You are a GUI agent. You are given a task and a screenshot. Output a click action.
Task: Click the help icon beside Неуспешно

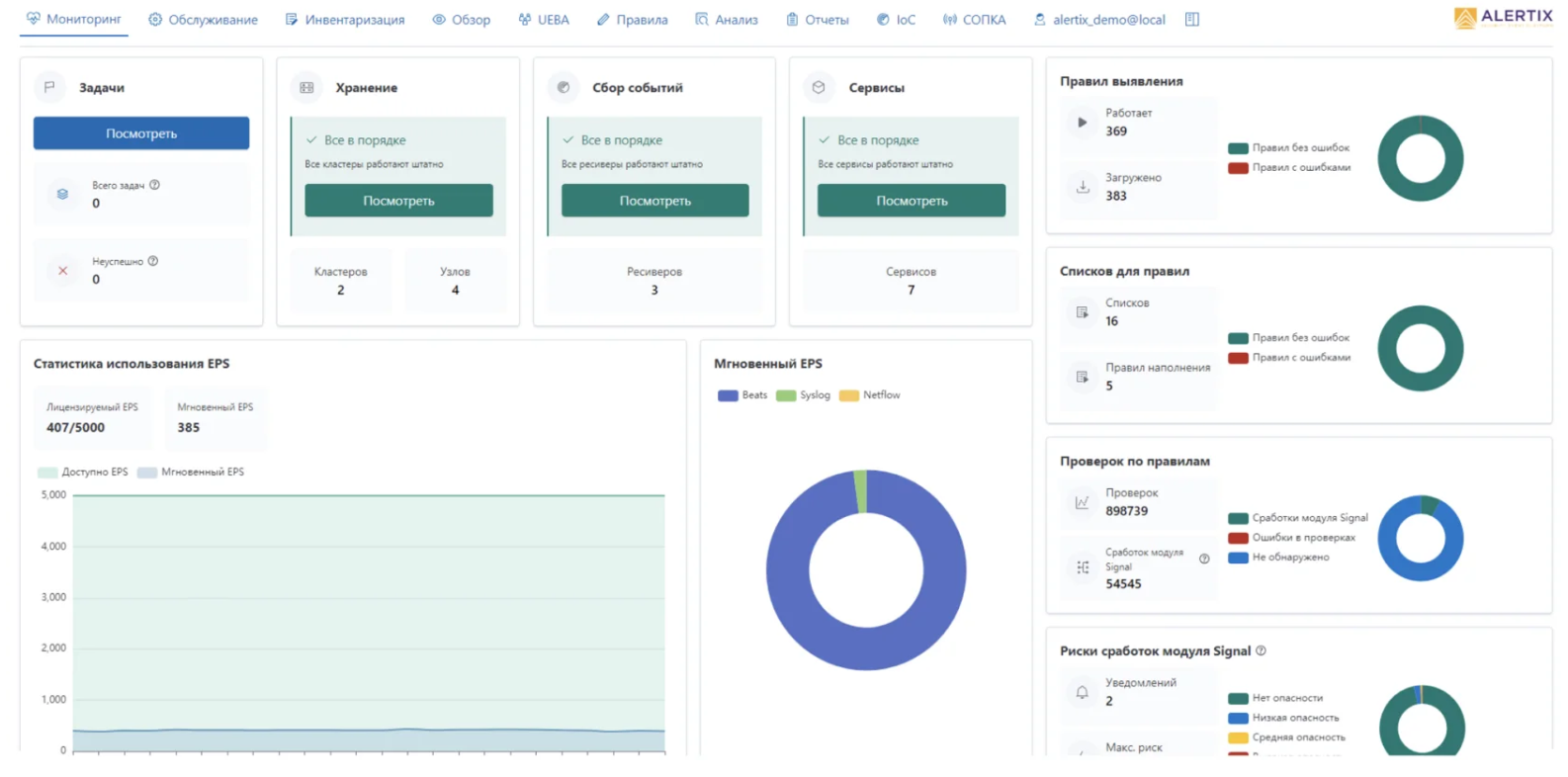point(153,261)
